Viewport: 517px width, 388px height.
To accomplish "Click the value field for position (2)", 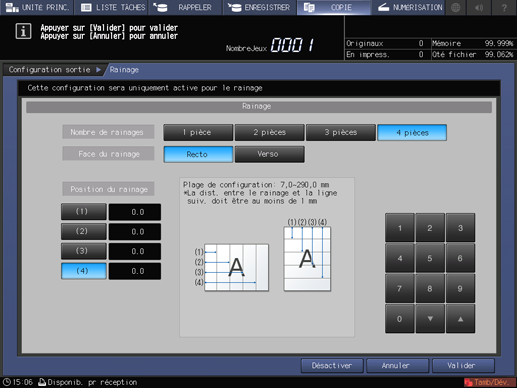I will coord(135,232).
